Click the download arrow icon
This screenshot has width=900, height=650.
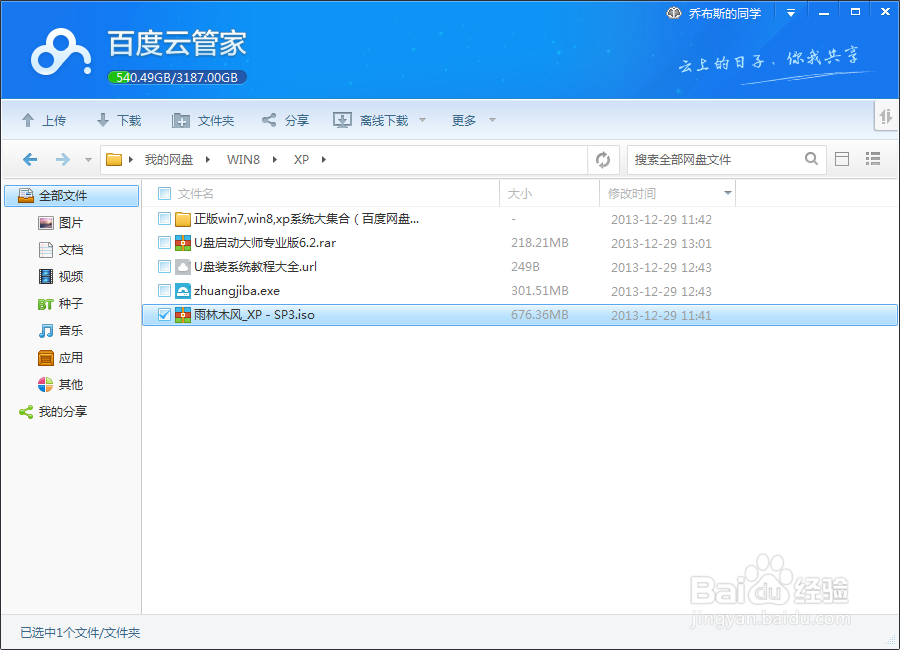[x=103, y=120]
